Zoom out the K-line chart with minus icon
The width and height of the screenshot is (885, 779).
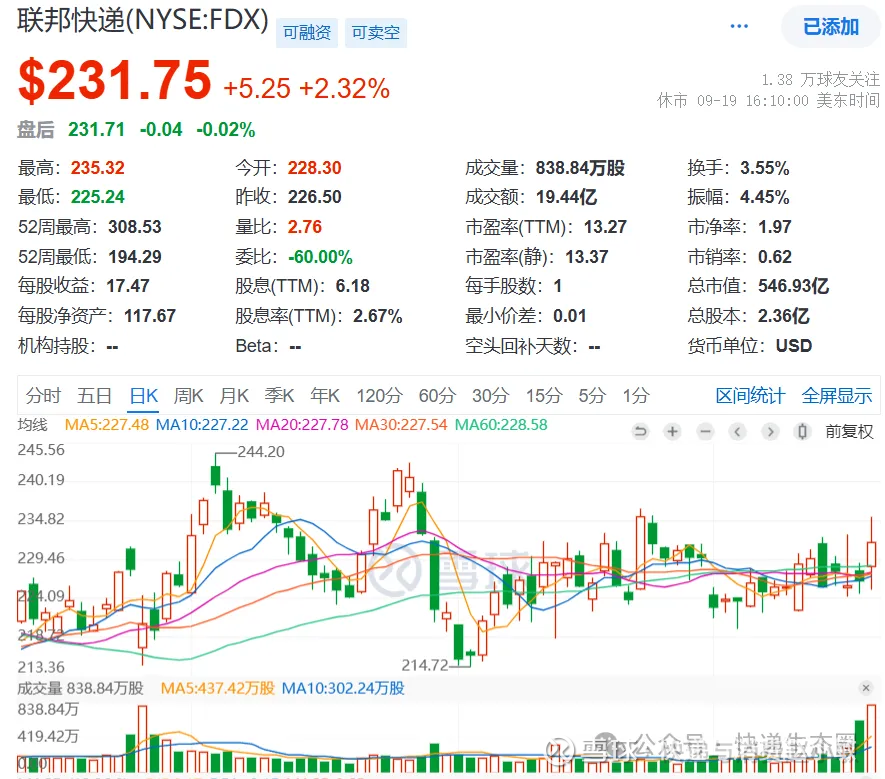[705, 432]
